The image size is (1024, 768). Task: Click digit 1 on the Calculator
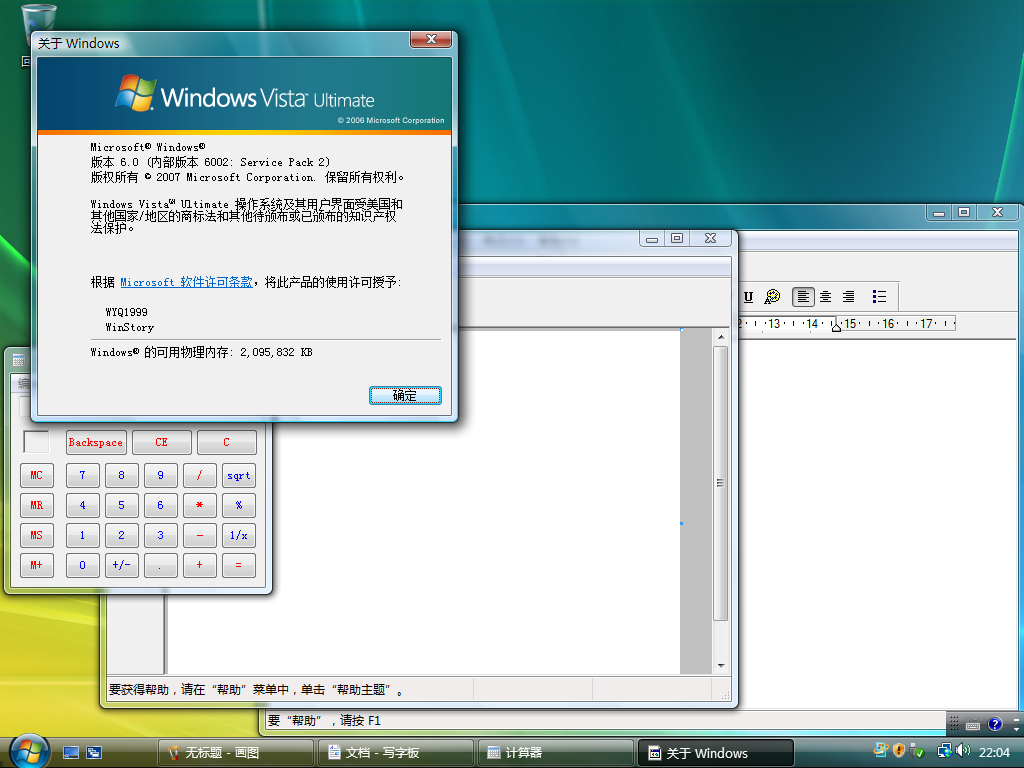[82, 536]
